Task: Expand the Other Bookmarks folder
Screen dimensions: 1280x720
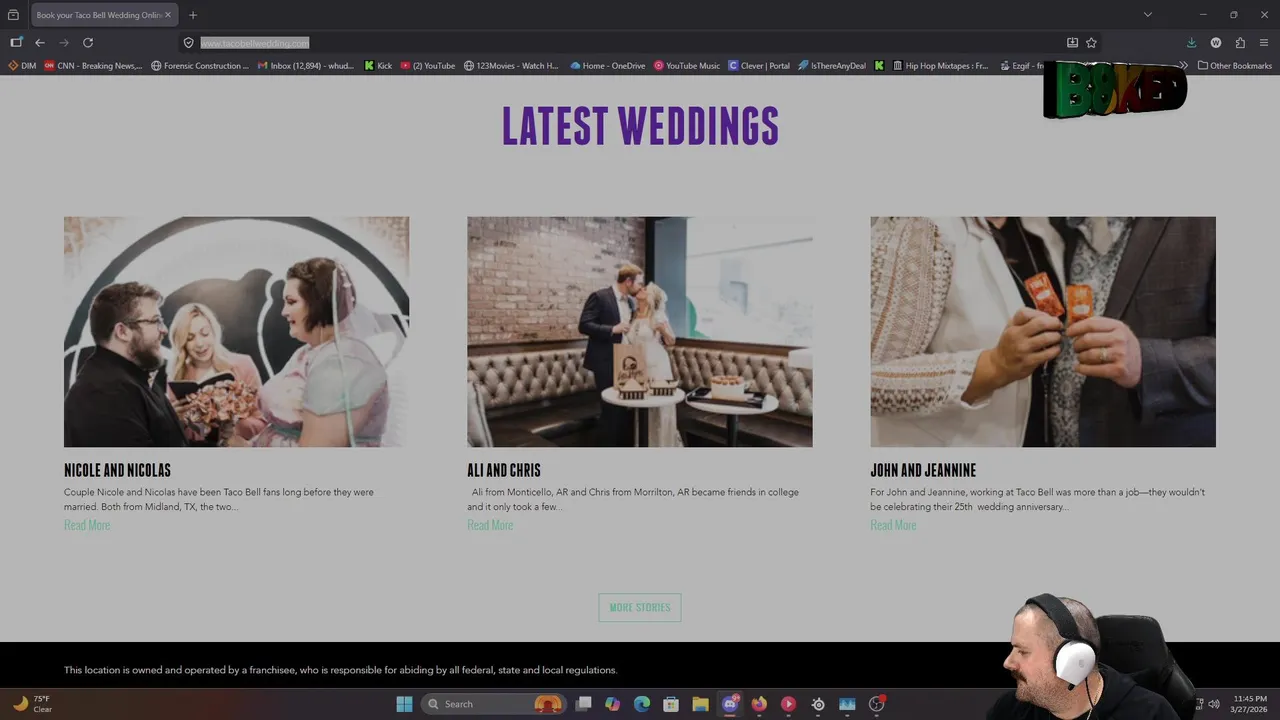Action: click(x=1234, y=66)
